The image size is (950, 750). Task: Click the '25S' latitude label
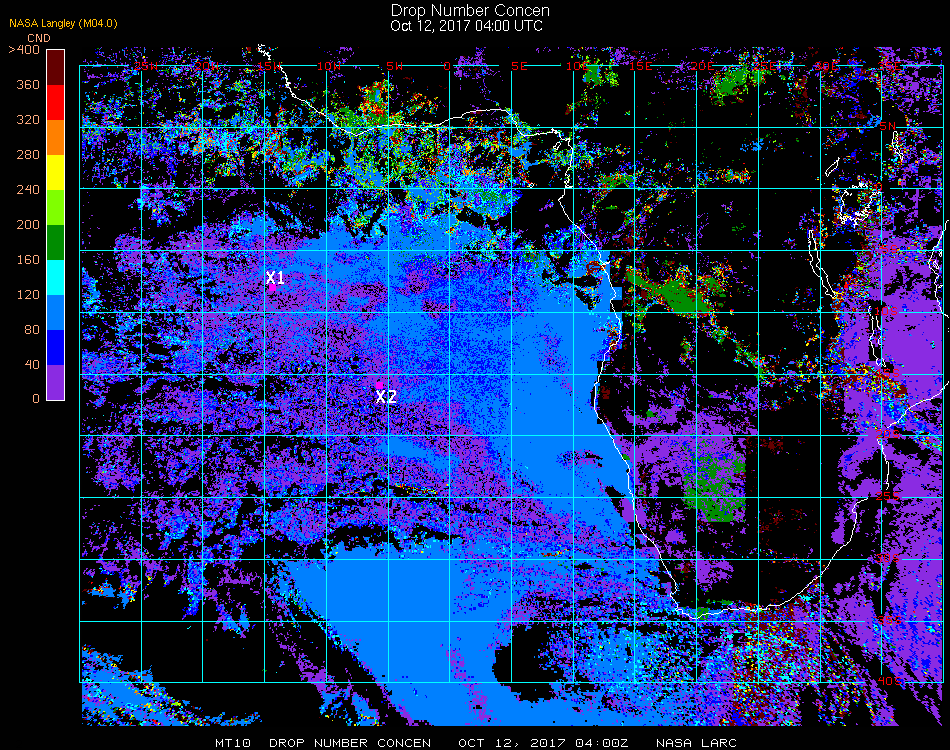point(888,496)
